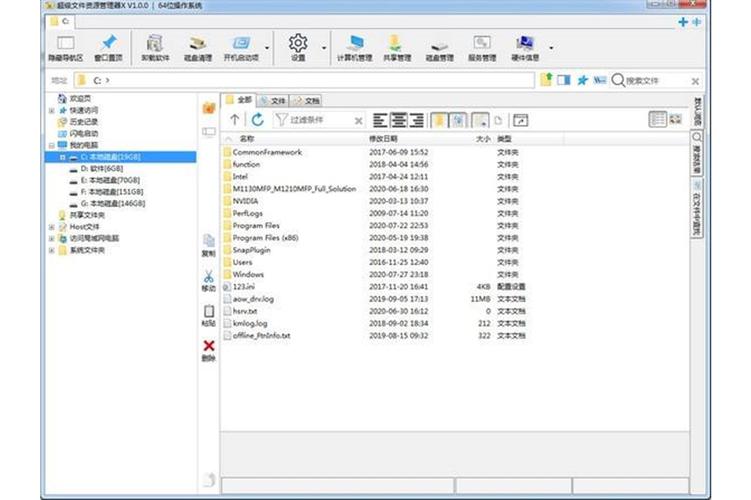Click the refresh icon beside the up arrow
Image resolution: width=751 pixels, height=500 pixels.
click(259, 120)
